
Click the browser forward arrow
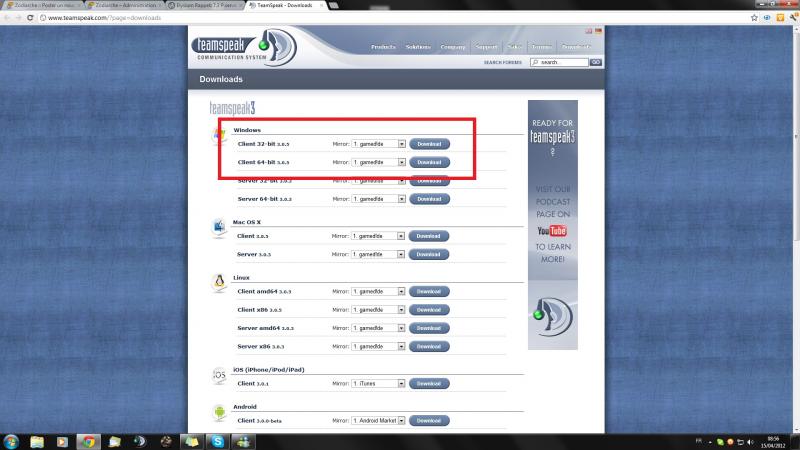[18, 18]
